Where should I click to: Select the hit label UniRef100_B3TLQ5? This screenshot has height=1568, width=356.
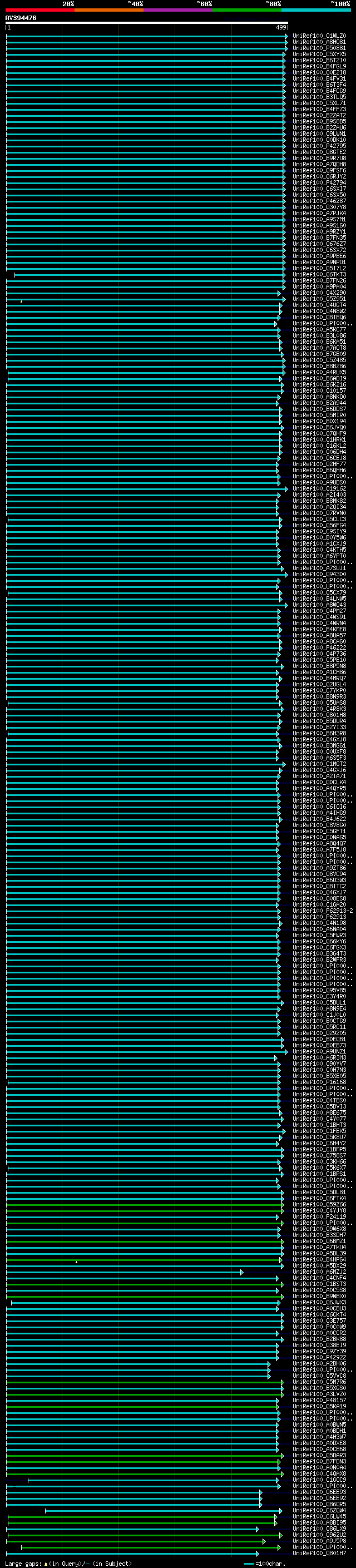[319, 97]
